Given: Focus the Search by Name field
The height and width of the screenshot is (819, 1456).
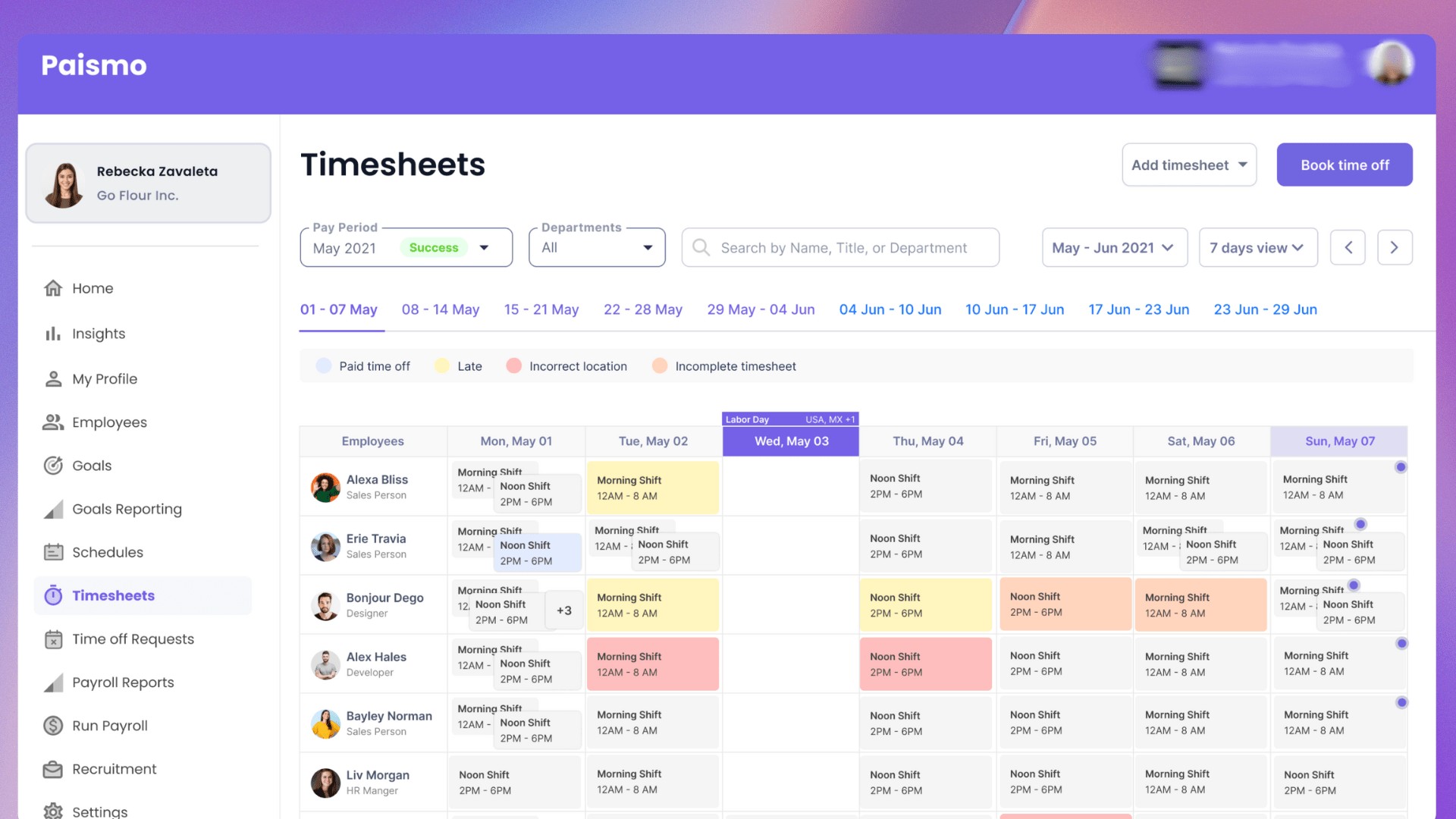Looking at the screenshot, I should tap(842, 247).
